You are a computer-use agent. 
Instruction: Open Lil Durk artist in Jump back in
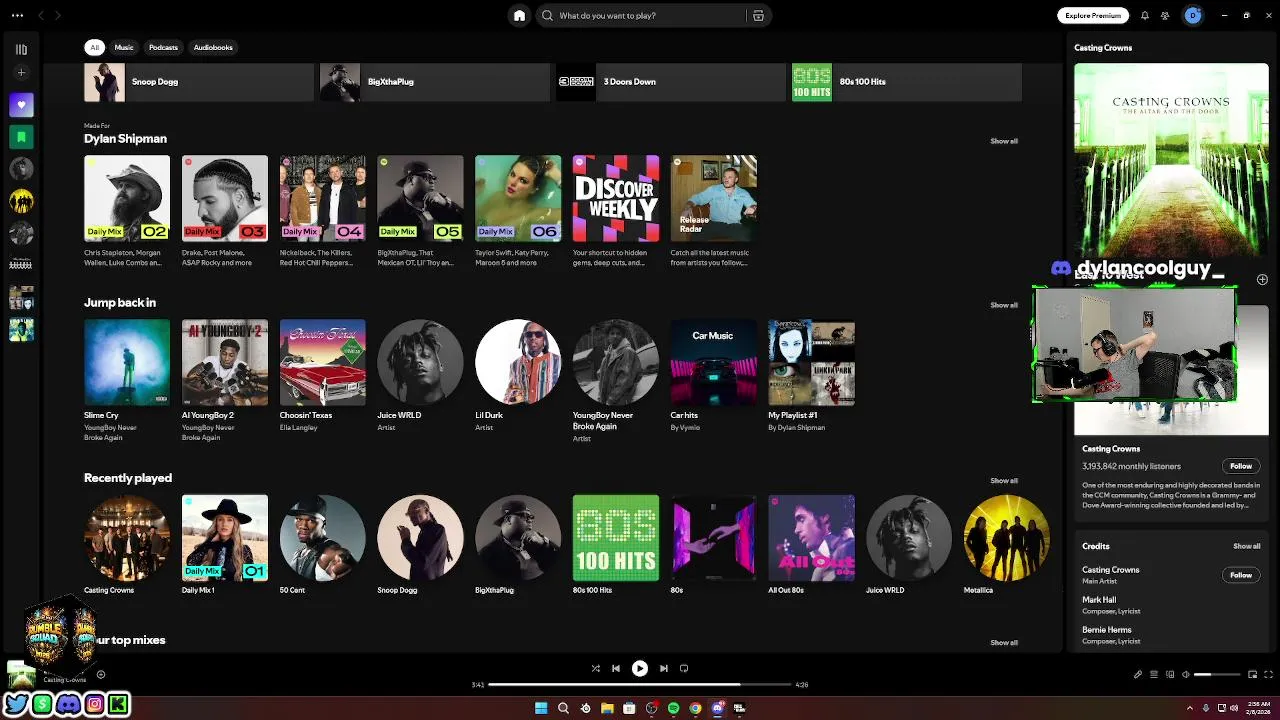[x=518, y=362]
